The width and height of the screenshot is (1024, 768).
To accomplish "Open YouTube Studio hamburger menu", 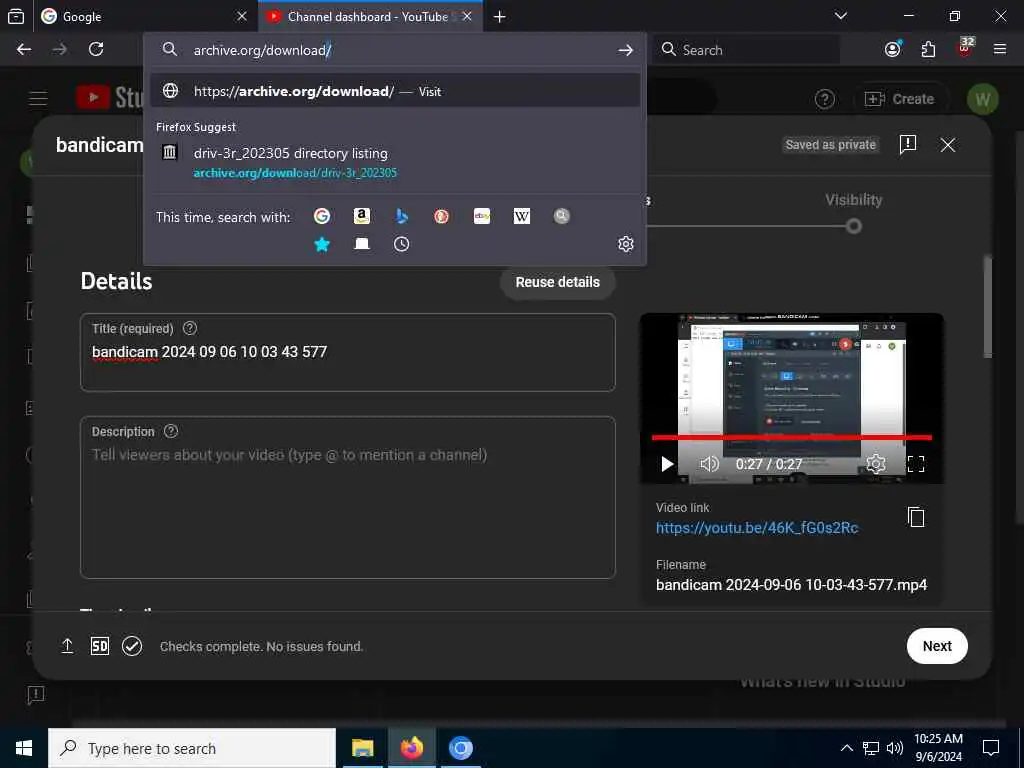I will [x=38, y=99].
